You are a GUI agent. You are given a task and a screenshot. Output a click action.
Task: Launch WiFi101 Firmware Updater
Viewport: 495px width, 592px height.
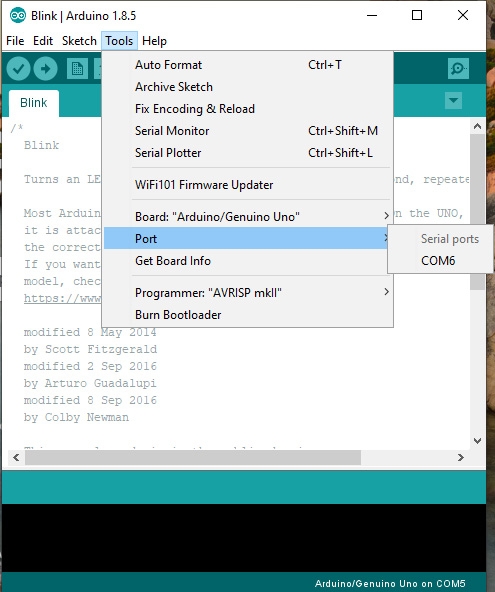coord(248,185)
